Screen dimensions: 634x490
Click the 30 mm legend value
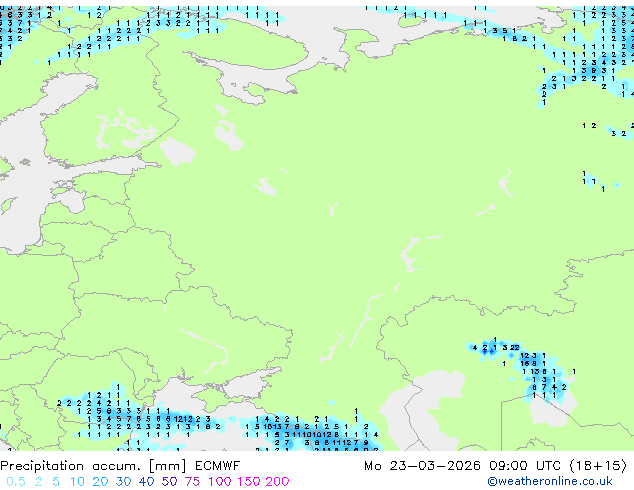point(123,482)
